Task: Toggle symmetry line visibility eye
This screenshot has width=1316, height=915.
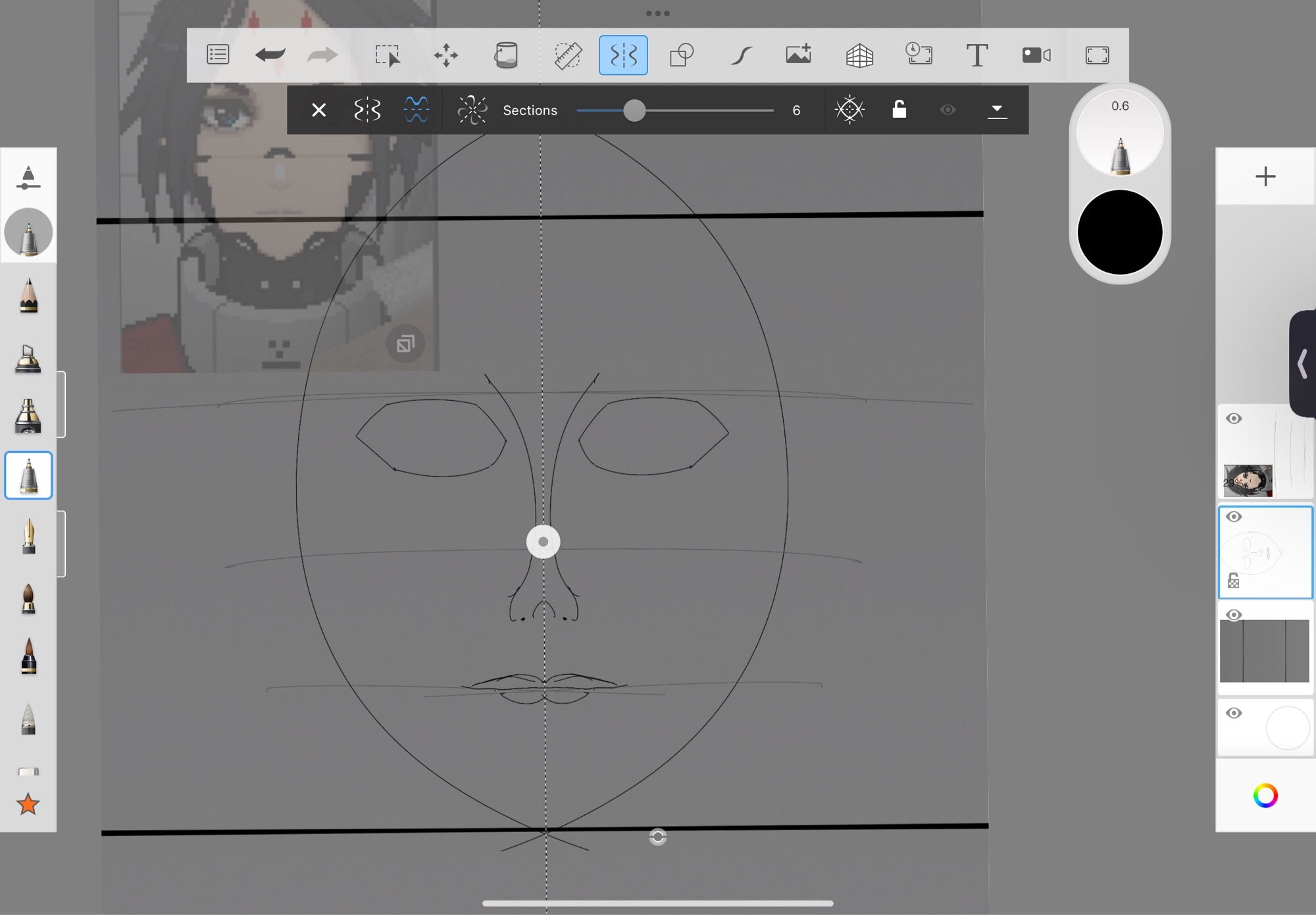Action: [x=948, y=110]
